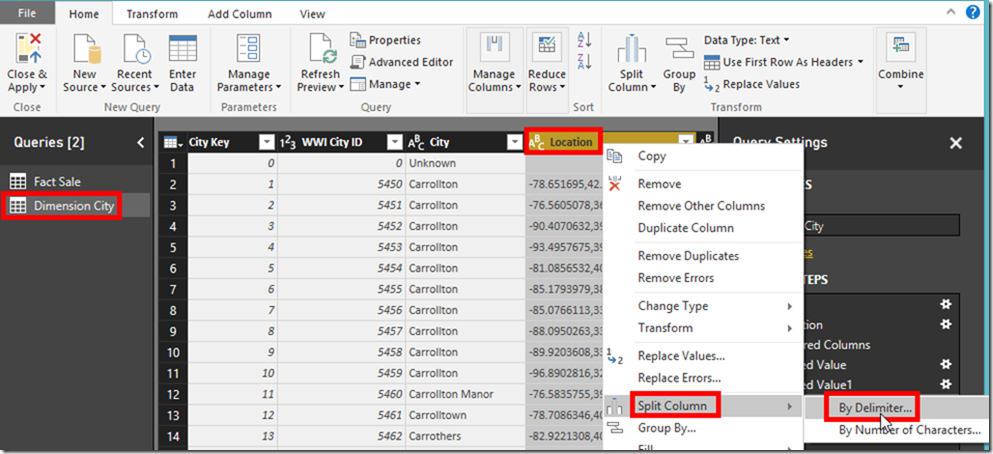Click the Close & Apply icon
Viewport: 993px width, 454px height.
tap(27, 49)
